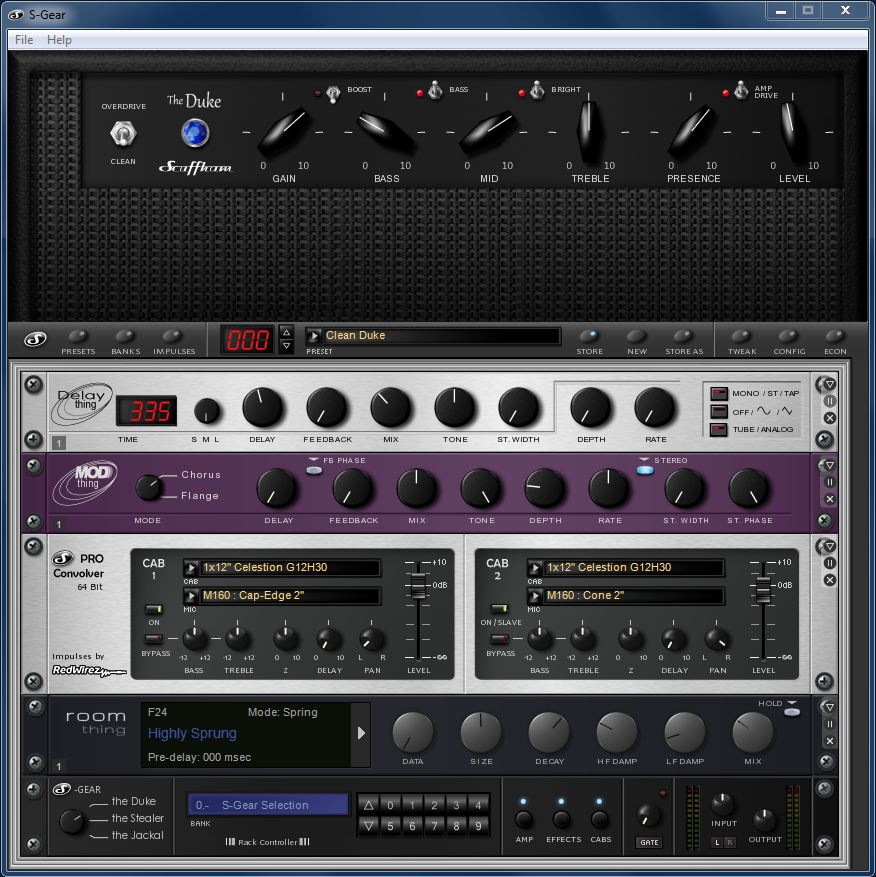Remove the Pro Convolver module with X

(830, 580)
